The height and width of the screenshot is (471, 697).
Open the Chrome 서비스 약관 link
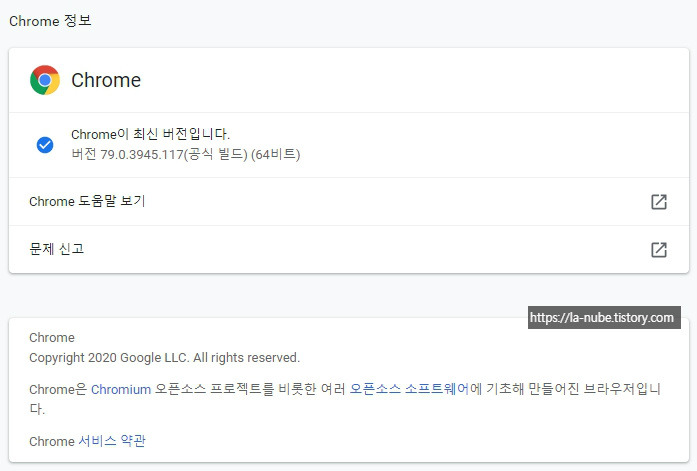point(112,441)
